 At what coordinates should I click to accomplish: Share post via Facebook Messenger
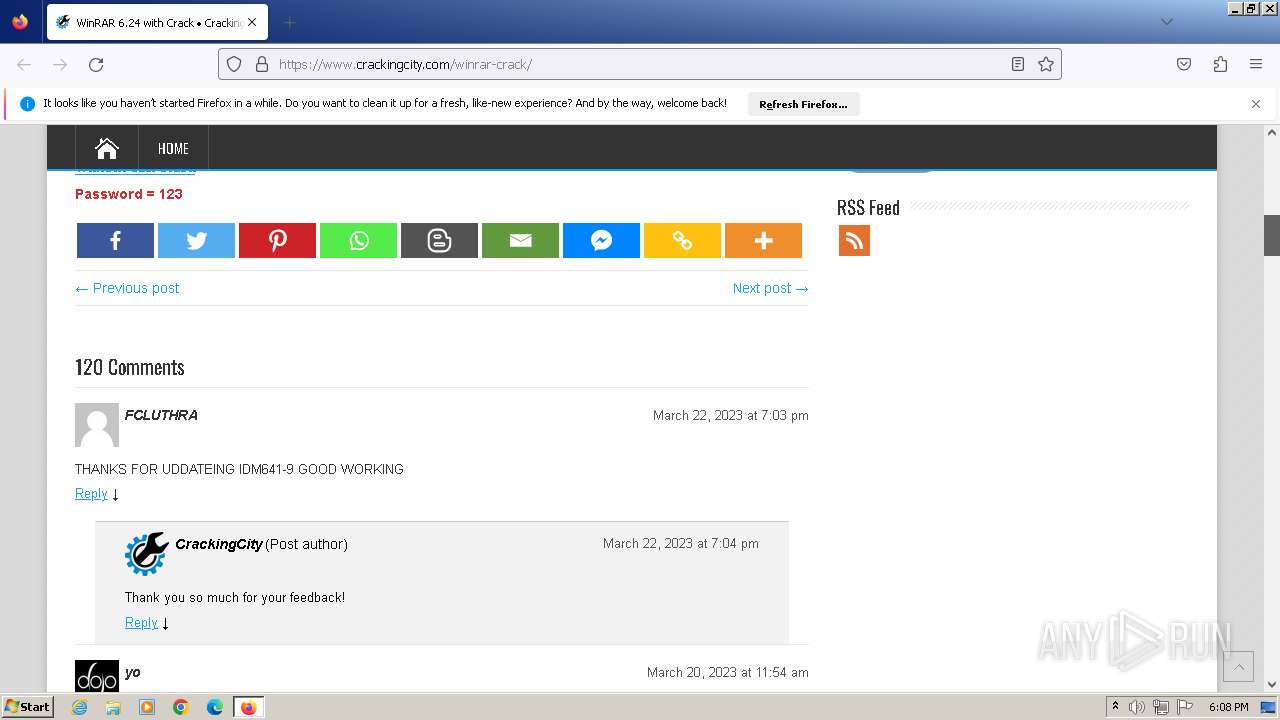(x=601, y=240)
